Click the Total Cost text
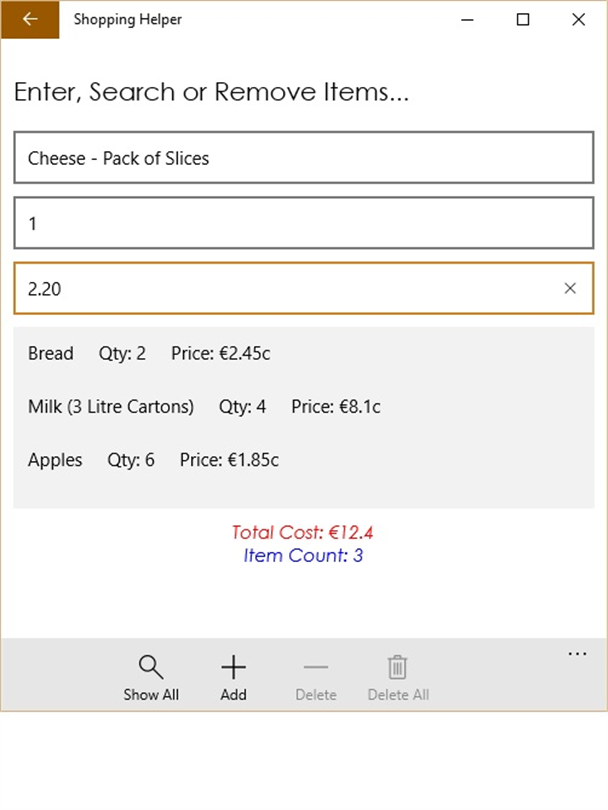 click(x=302, y=532)
